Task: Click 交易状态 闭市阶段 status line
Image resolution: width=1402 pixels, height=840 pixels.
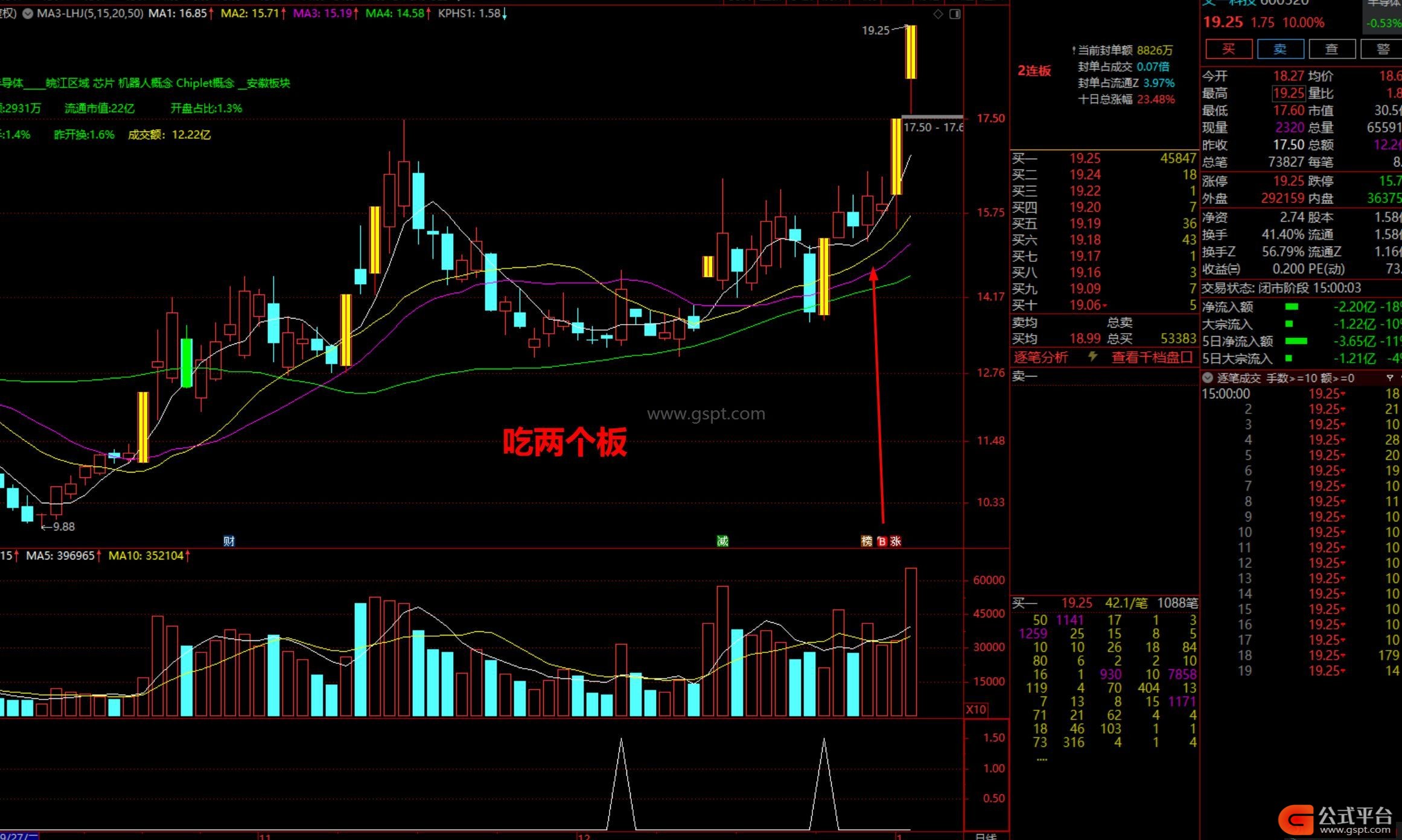Action: click(x=1283, y=288)
